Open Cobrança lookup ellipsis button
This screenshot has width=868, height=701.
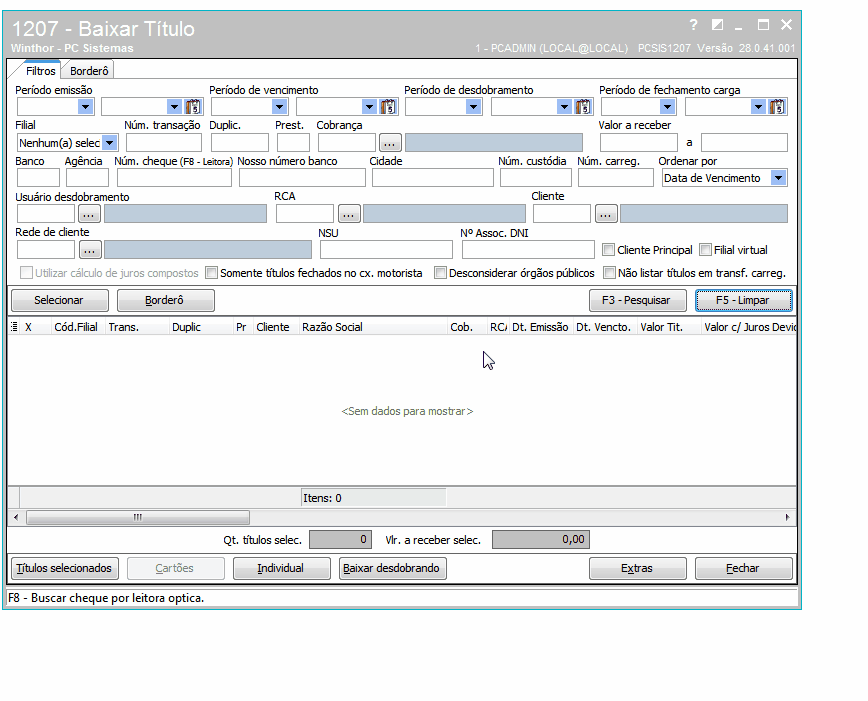click(390, 143)
